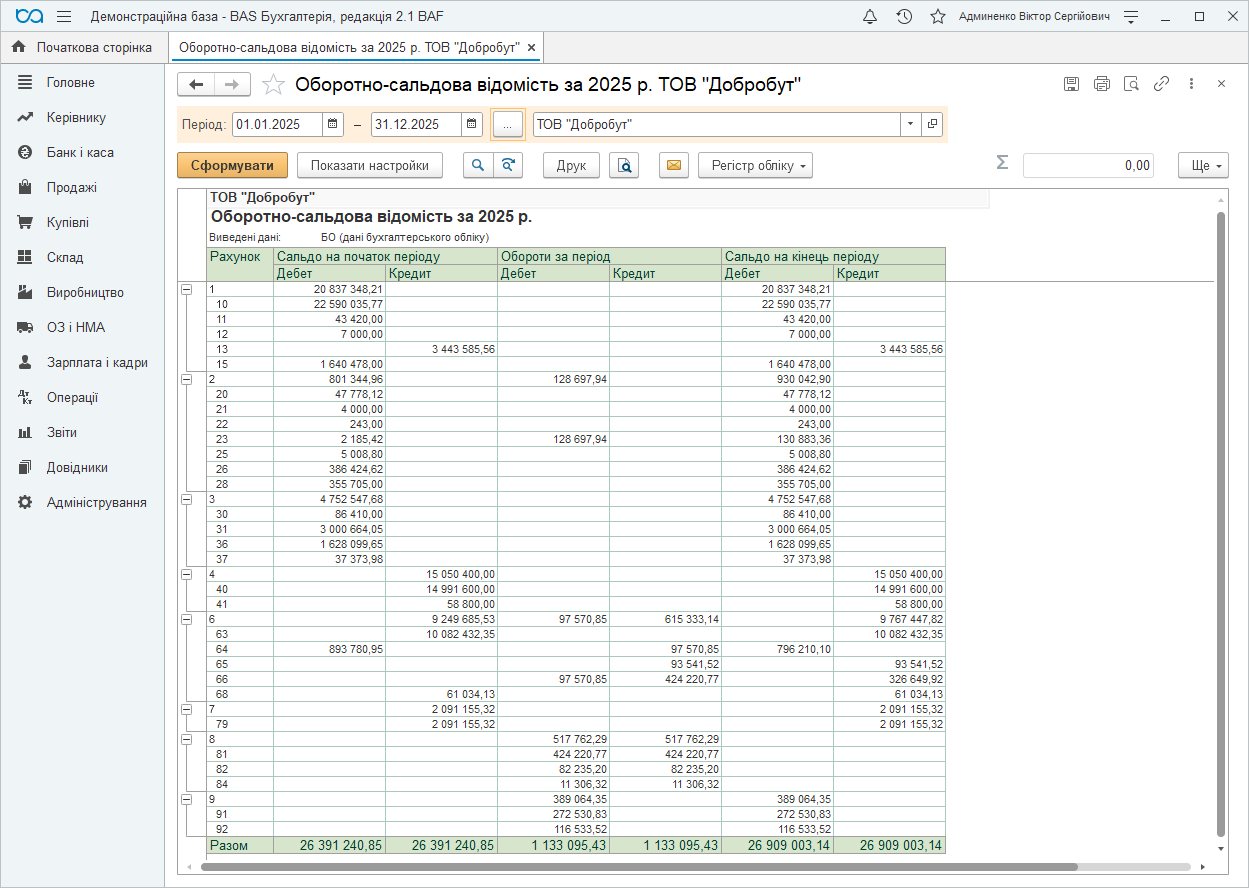
Task: Collapse account group 1 in report
Action: (186, 289)
